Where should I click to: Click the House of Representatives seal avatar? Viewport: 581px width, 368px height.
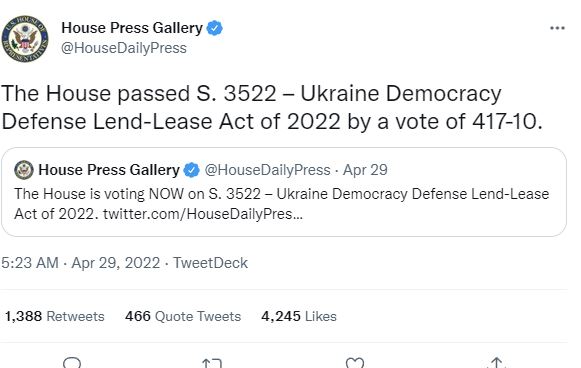coord(25,39)
